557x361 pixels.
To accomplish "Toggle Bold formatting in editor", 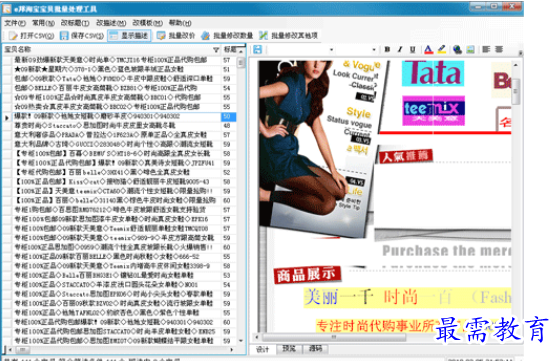I will pos(387,50).
